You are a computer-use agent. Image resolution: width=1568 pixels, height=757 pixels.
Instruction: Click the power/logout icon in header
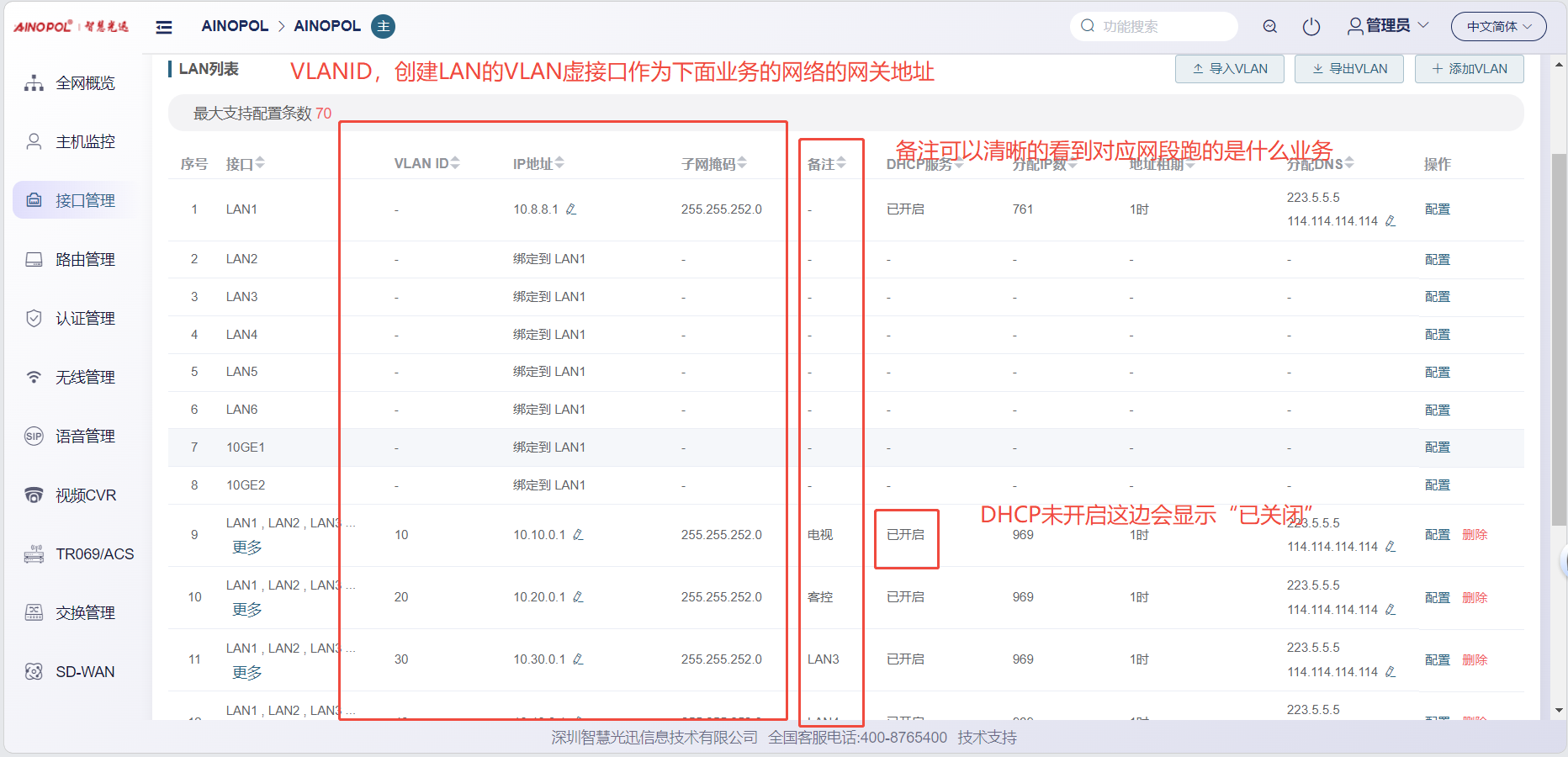point(1311,27)
